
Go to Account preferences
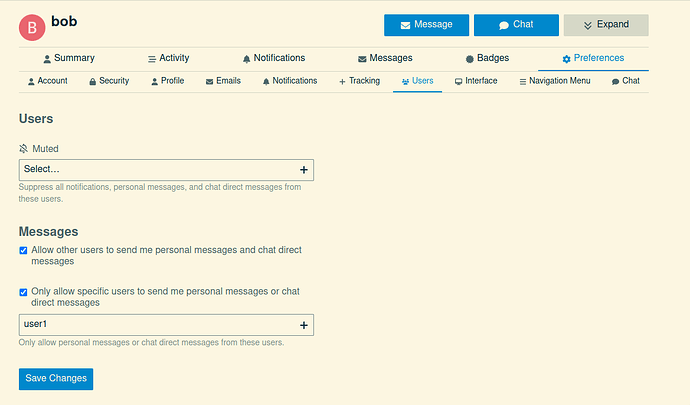[x=48, y=81]
